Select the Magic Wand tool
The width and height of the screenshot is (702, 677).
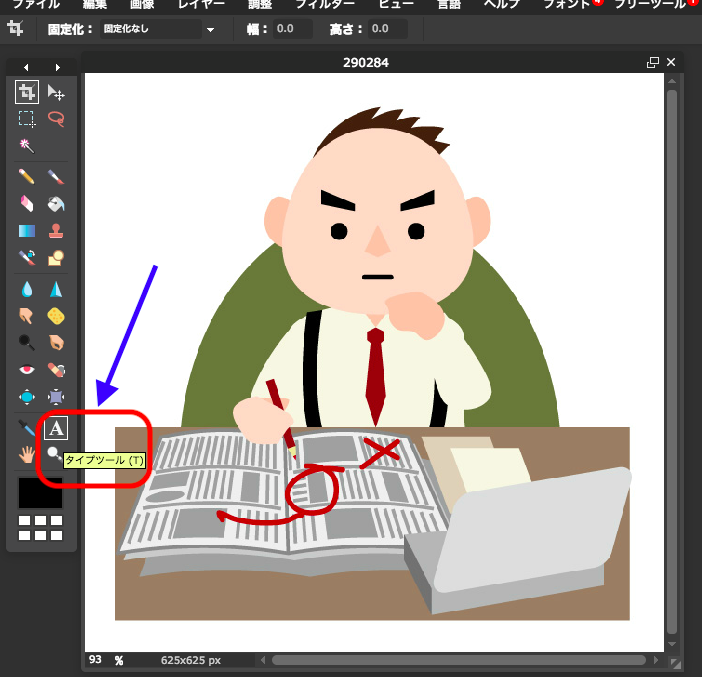pyautogui.click(x=27, y=146)
